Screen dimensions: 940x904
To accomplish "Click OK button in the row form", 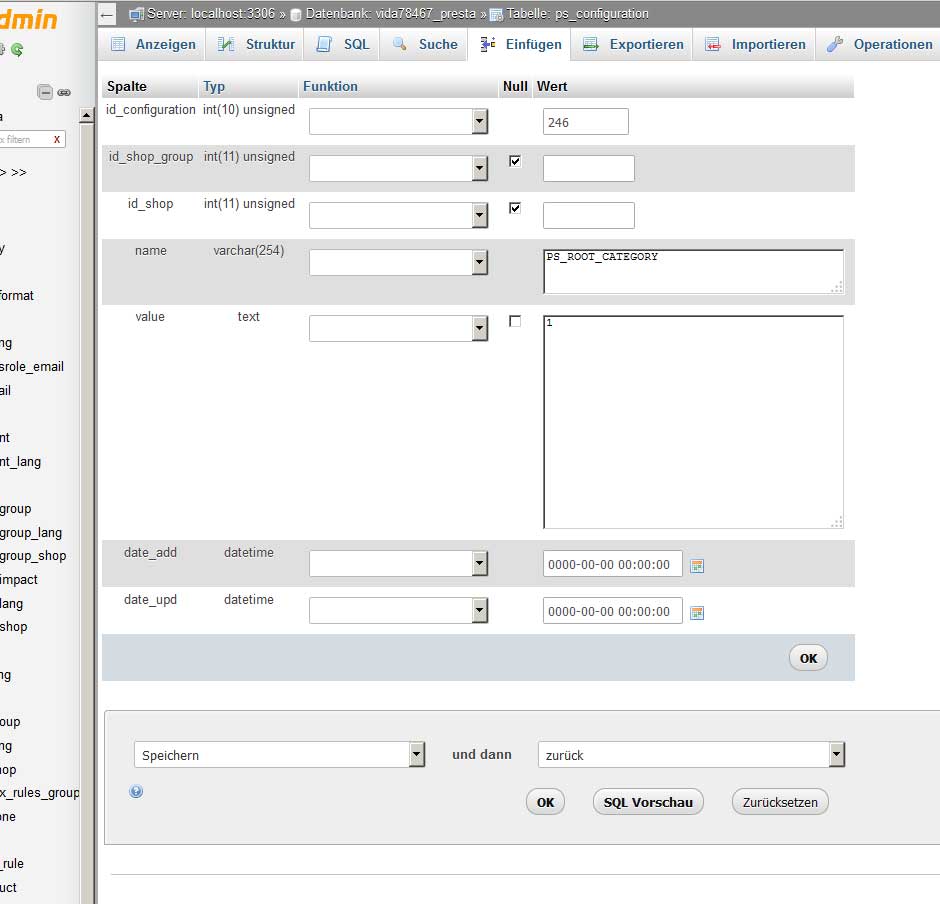I will click(808, 658).
